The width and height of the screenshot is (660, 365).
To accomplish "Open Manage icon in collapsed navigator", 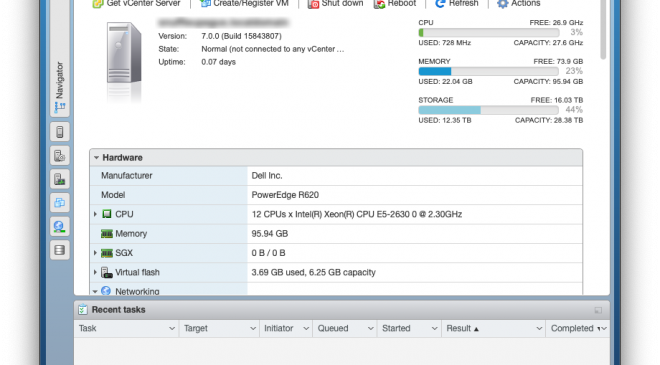I will tap(60, 156).
